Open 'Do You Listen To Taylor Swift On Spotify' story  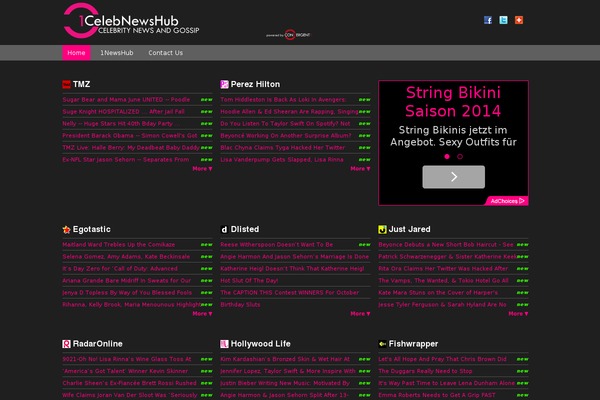point(285,124)
